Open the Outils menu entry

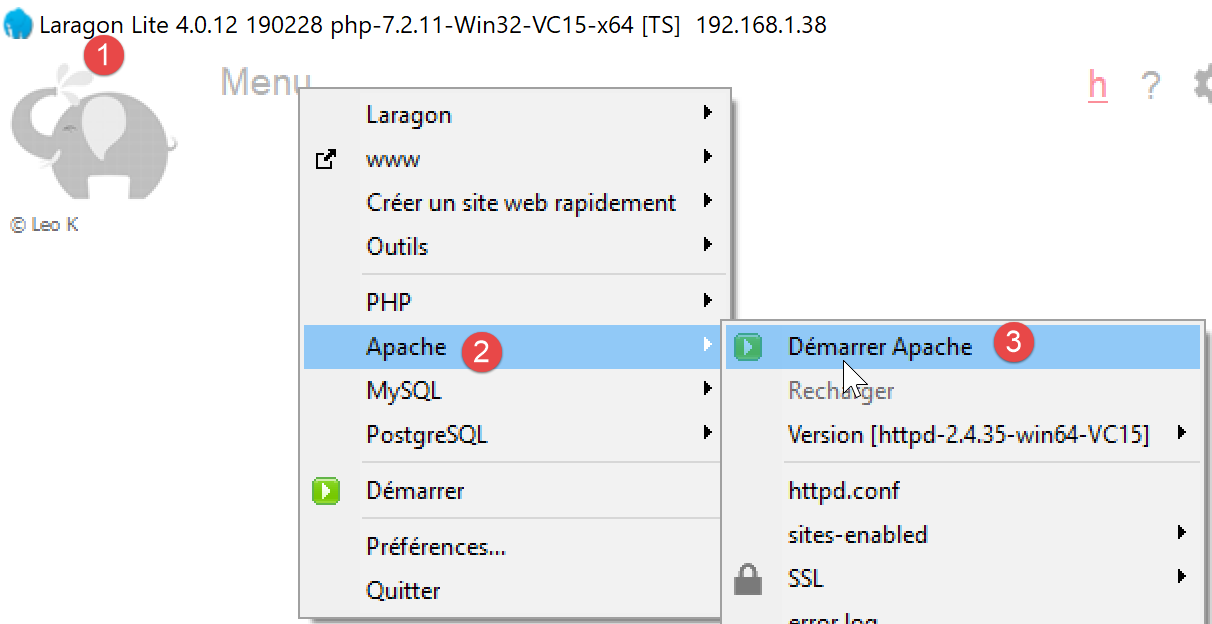click(x=397, y=246)
